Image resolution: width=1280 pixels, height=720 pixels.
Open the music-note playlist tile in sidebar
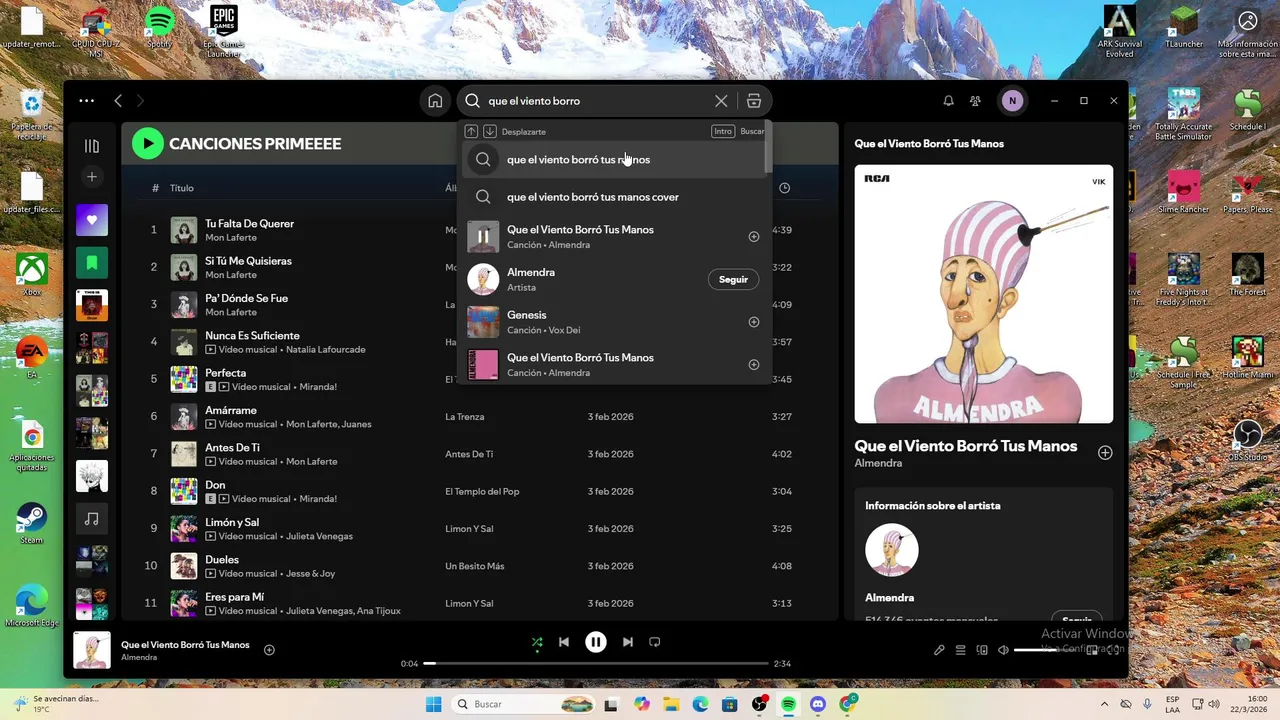(x=92, y=519)
